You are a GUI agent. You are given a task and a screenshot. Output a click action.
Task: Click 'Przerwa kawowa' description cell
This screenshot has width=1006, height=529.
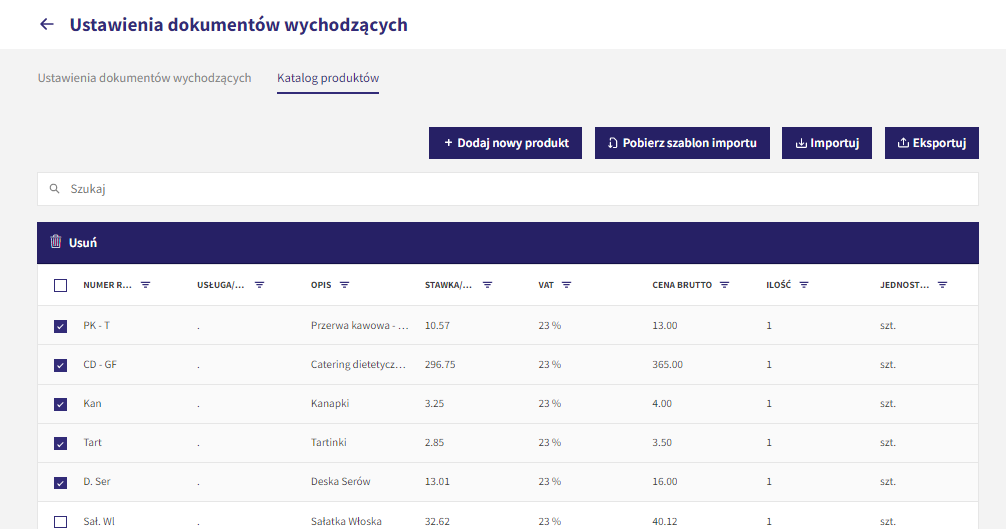360,325
